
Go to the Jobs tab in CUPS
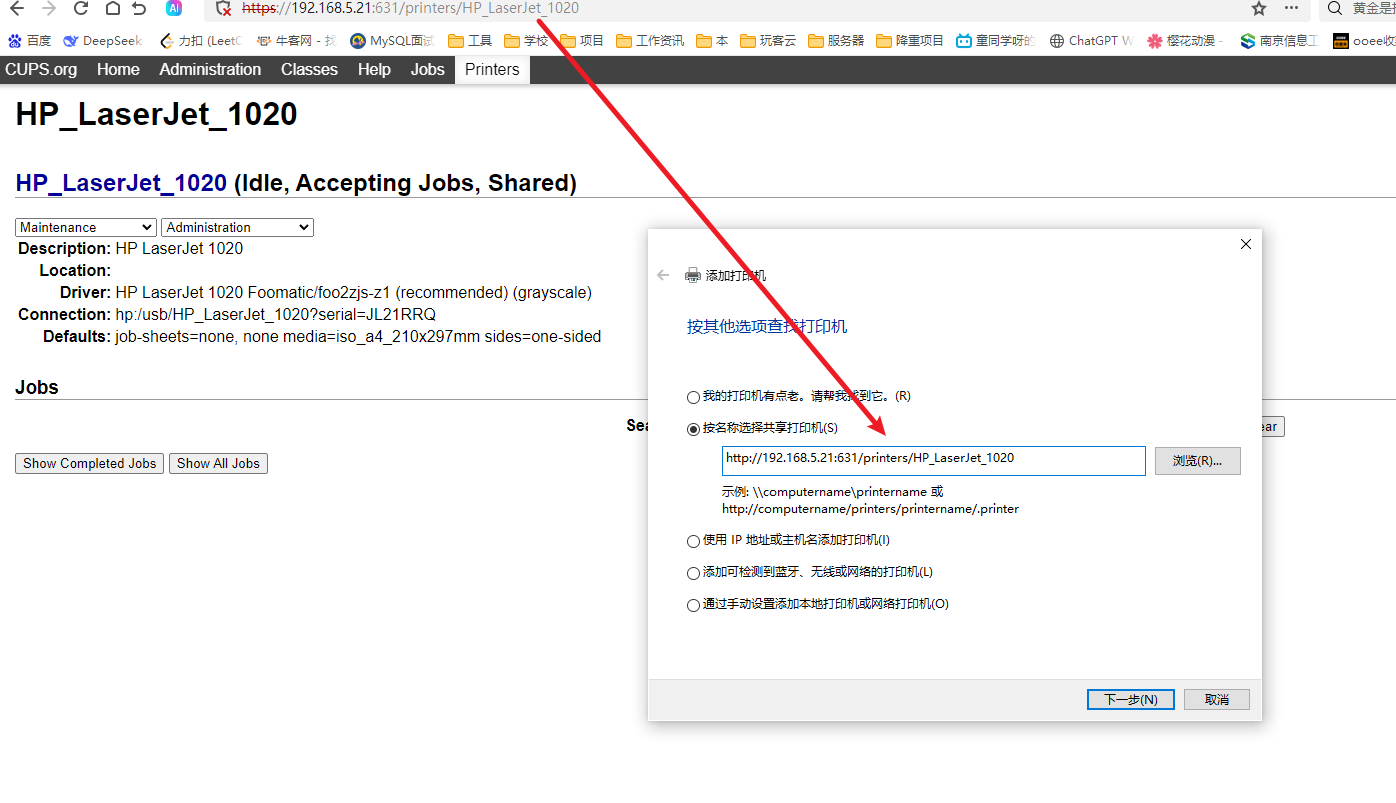(x=427, y=69)
